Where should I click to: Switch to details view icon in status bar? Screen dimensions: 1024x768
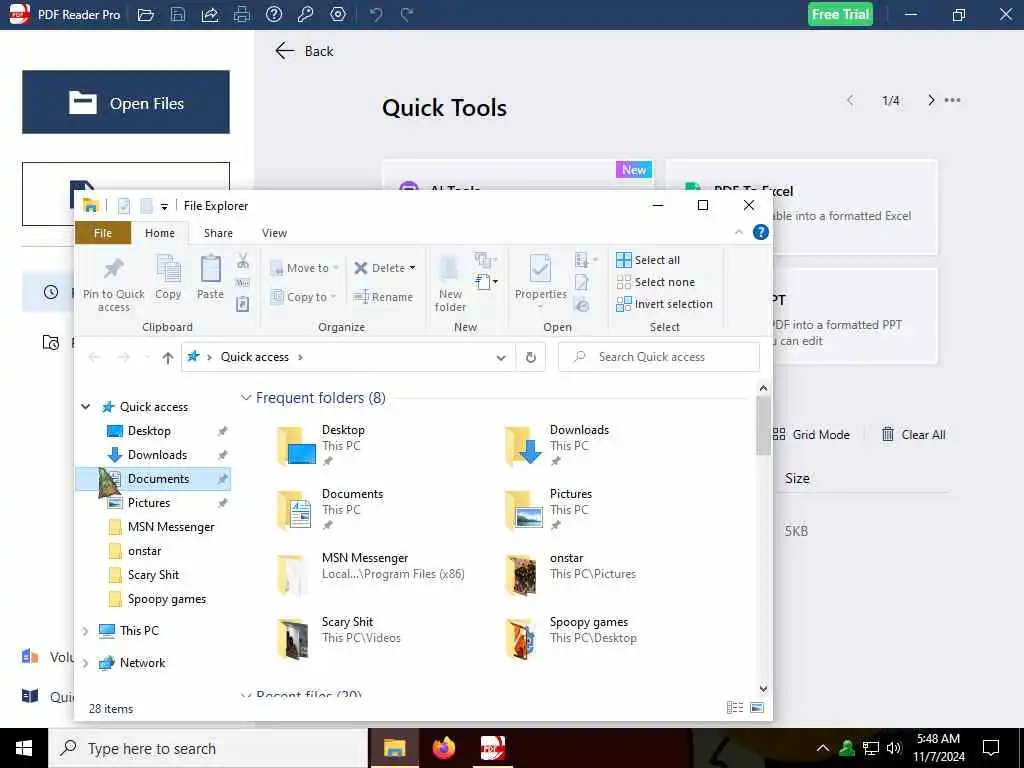tap(735, 707)
